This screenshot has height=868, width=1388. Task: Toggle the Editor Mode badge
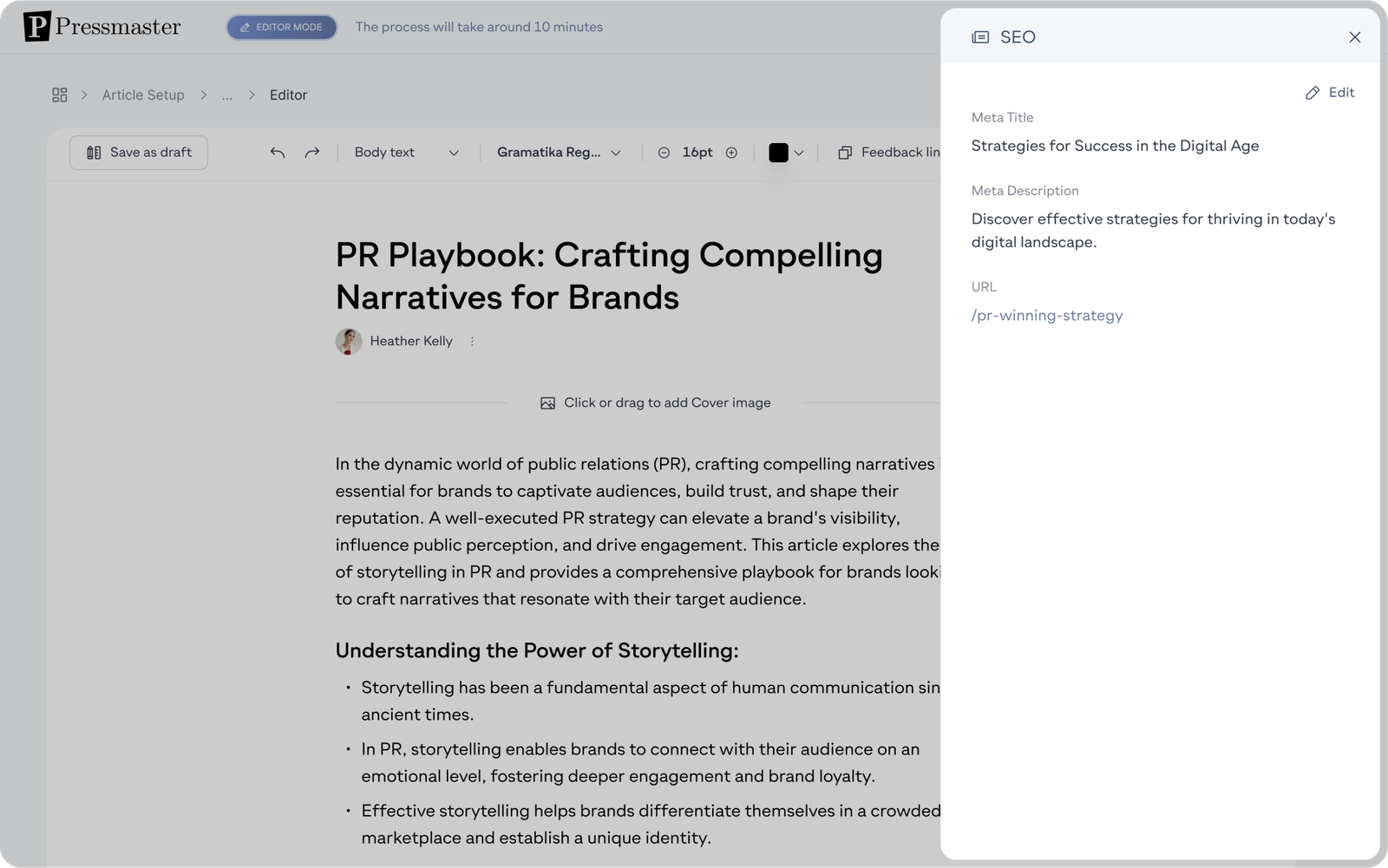(282, 27)
